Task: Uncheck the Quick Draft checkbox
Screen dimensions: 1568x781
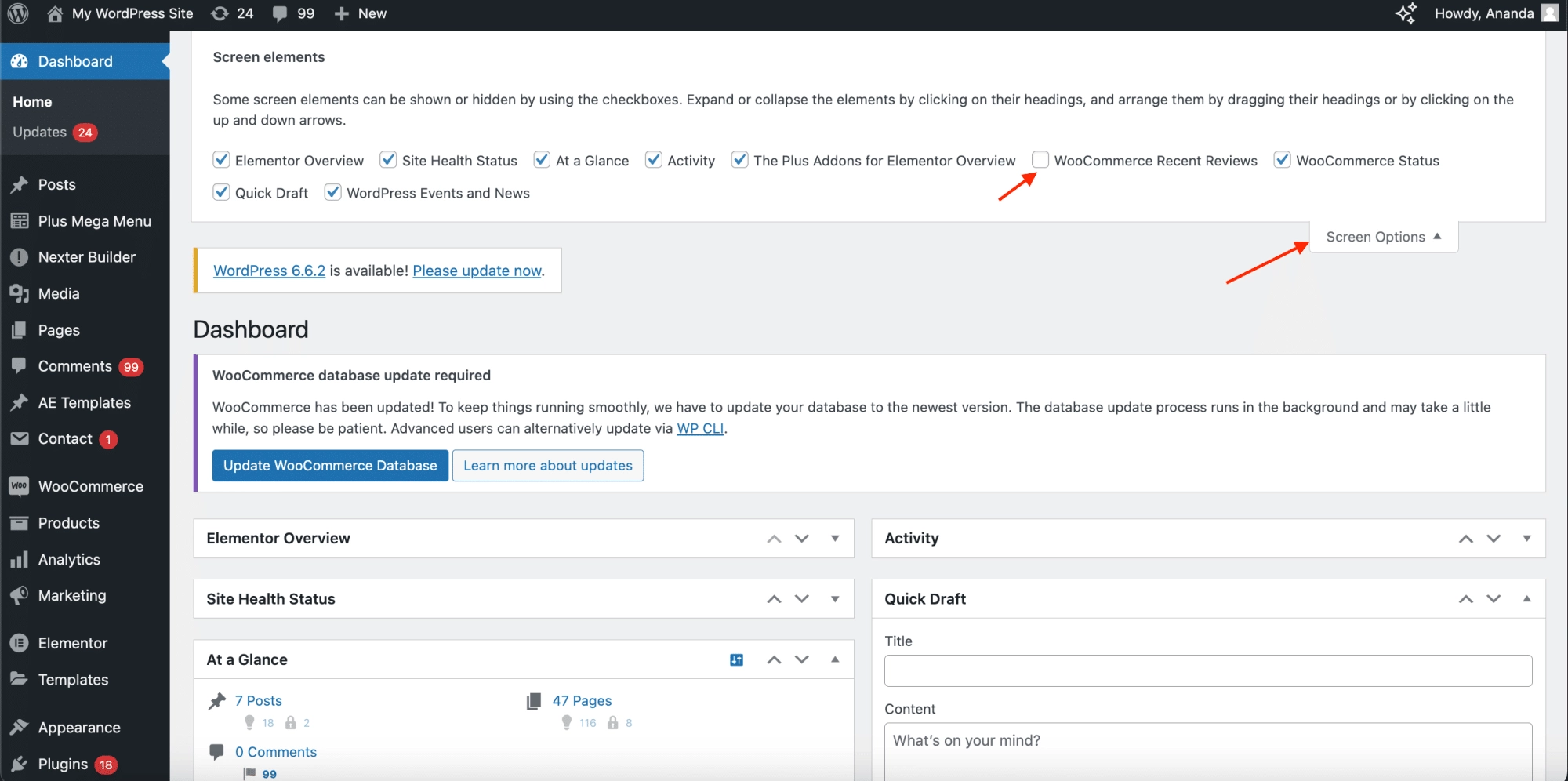Action: [221, 192]
